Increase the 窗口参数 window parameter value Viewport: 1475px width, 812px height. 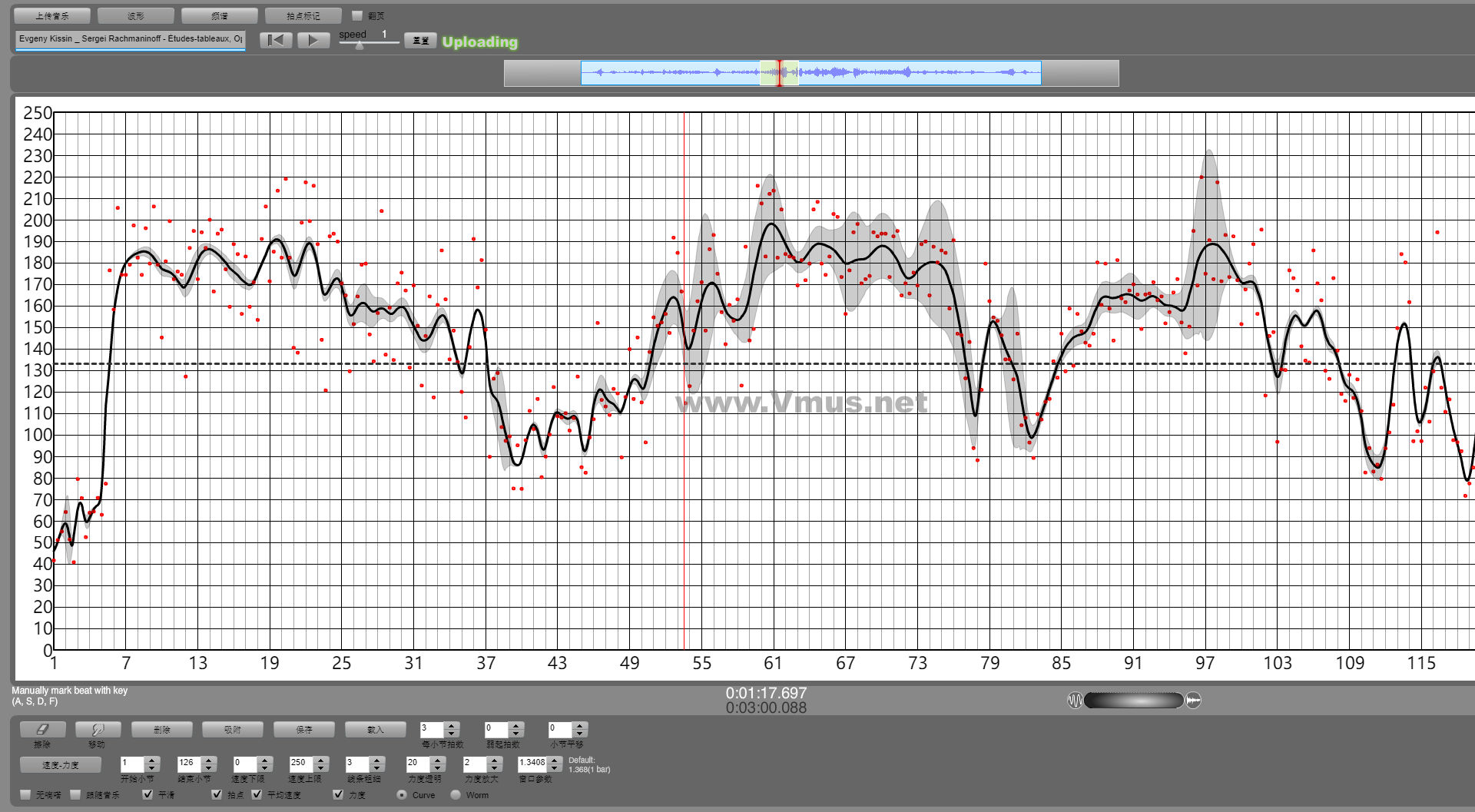coord(555,761)
